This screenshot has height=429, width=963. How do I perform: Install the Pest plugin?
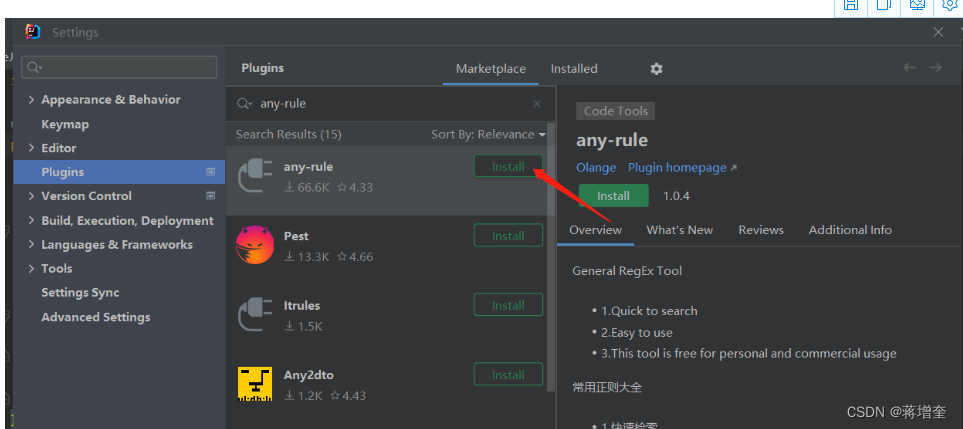click(x=508, y=236)
